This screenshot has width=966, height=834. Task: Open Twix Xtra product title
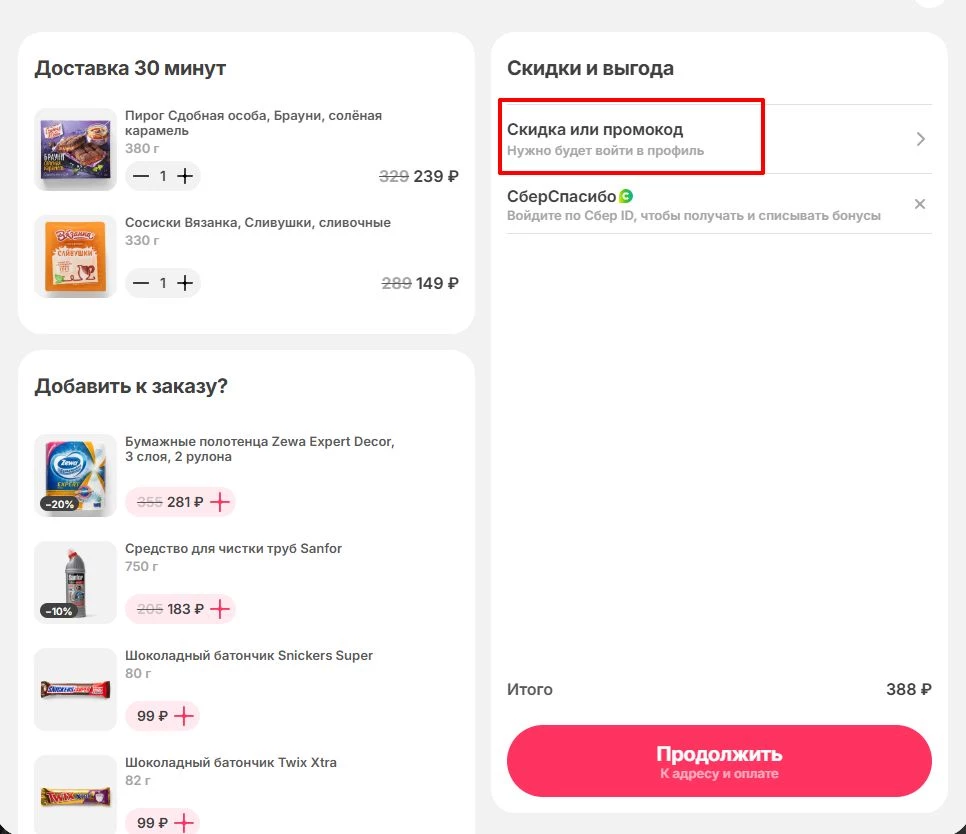click(x=231, y=763)
